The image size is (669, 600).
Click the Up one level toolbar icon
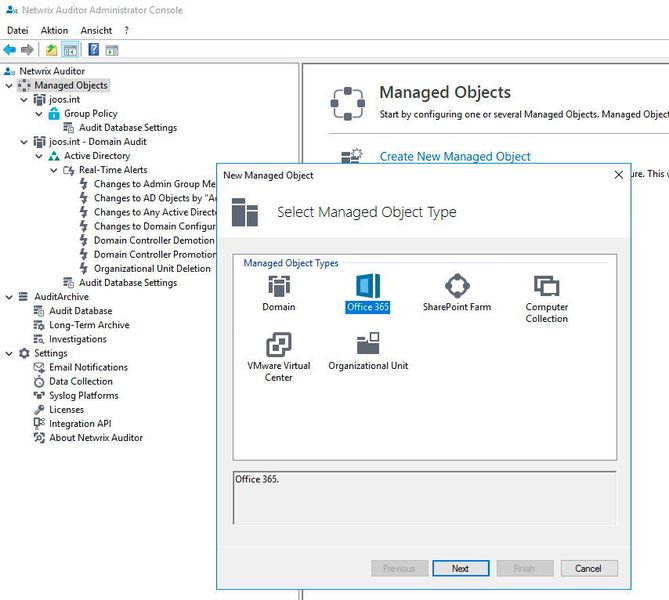(x=52, y=50)
